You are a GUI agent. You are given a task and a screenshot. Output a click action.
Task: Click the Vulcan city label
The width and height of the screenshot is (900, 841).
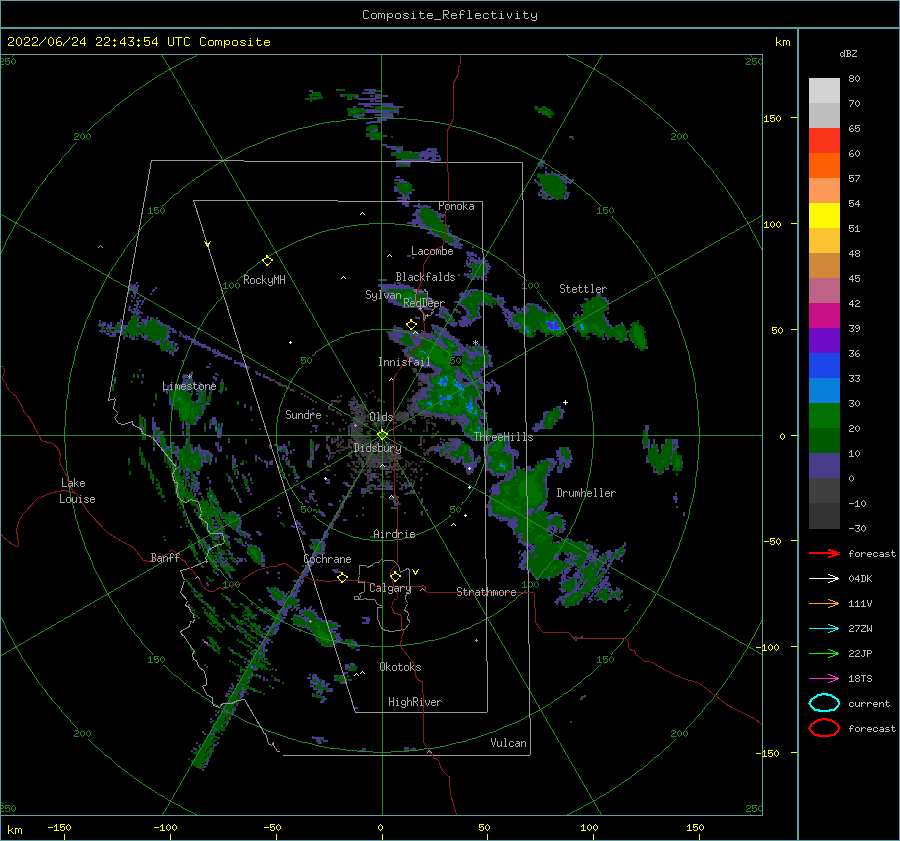[508, 743]
